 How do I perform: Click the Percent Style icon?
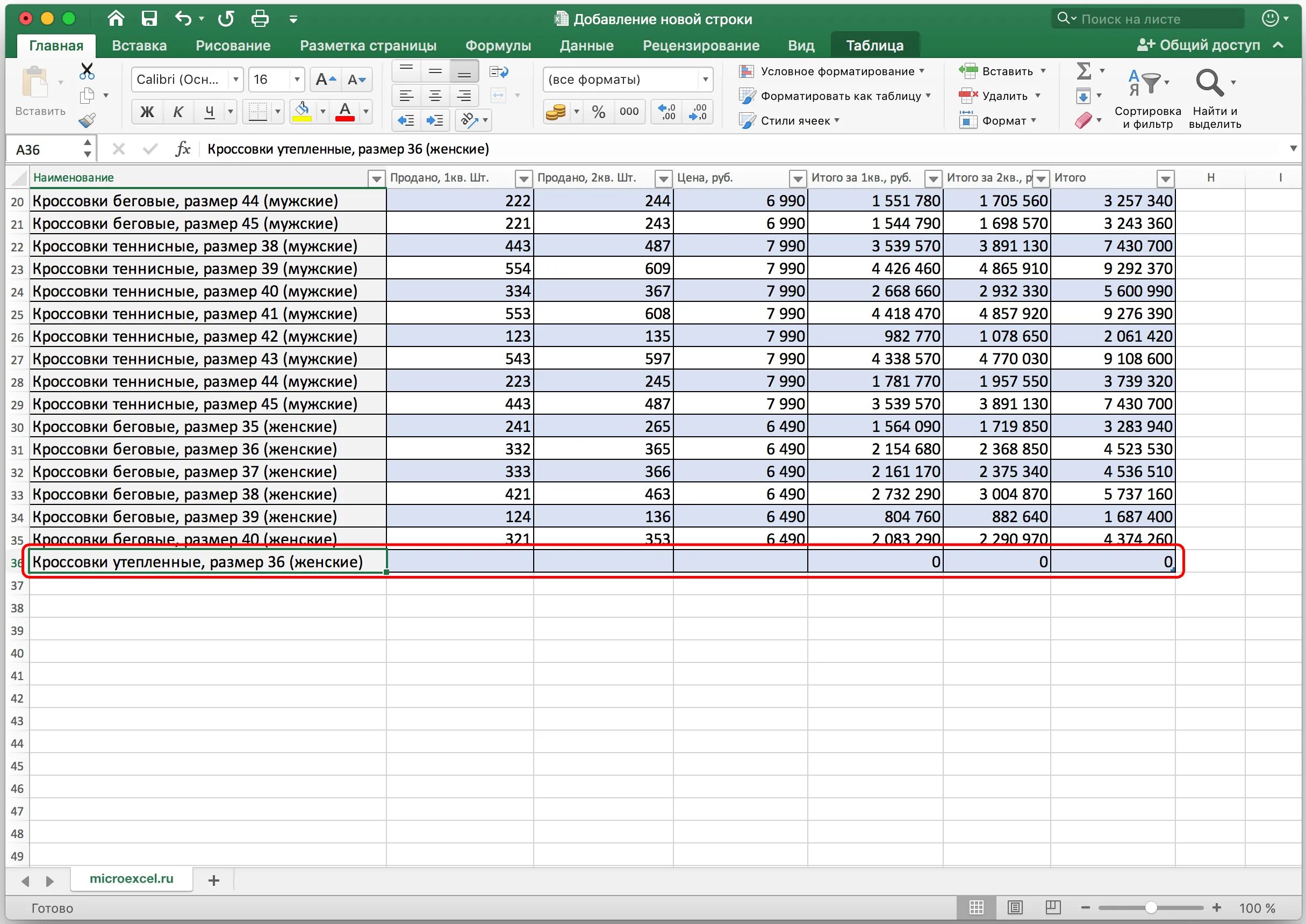(x=598, y=112)
